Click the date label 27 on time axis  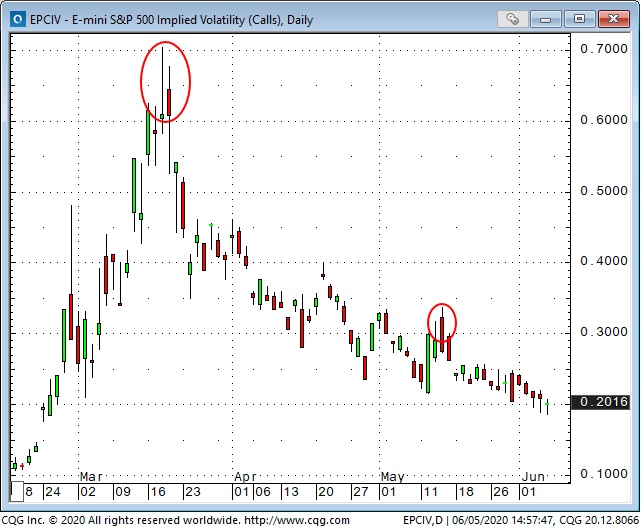point(361,492)
